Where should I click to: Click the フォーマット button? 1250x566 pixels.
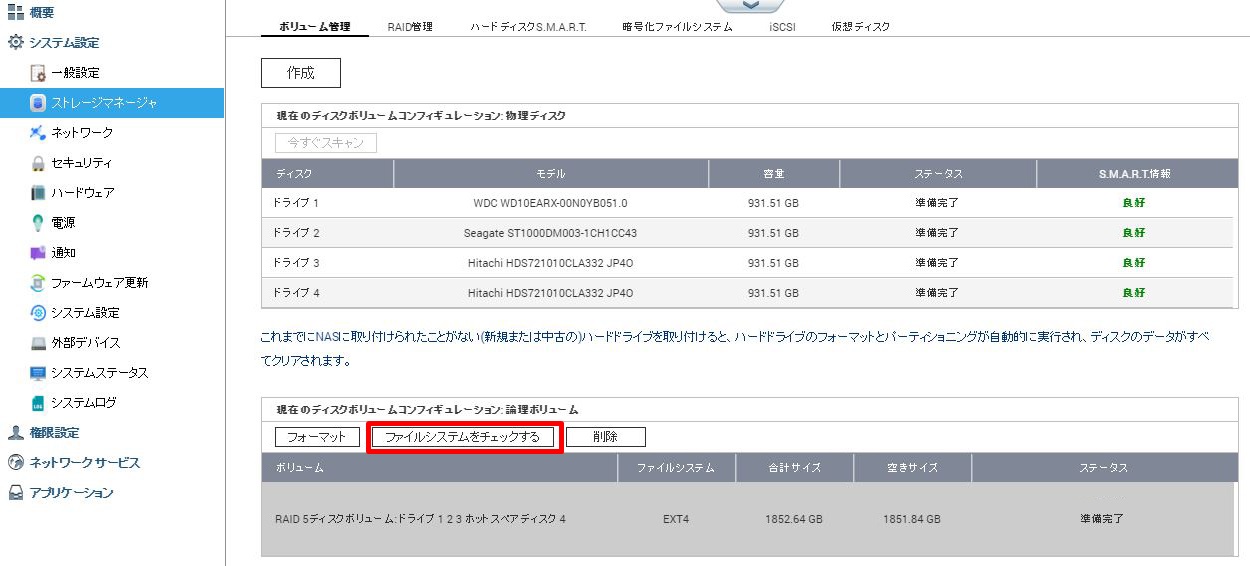317,437
